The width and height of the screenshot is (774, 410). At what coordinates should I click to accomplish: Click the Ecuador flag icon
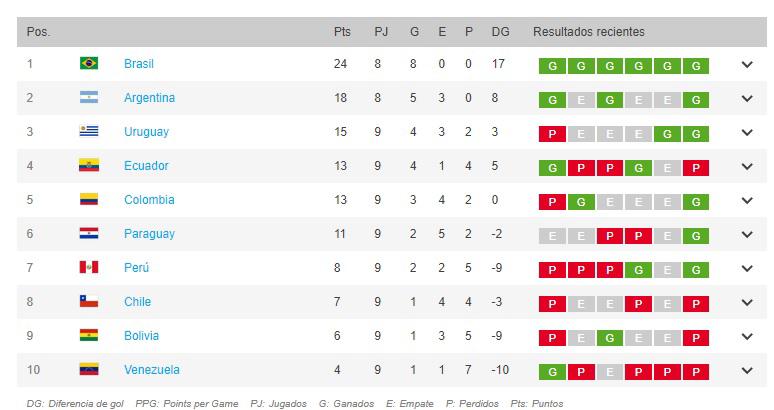pos(88,166)
